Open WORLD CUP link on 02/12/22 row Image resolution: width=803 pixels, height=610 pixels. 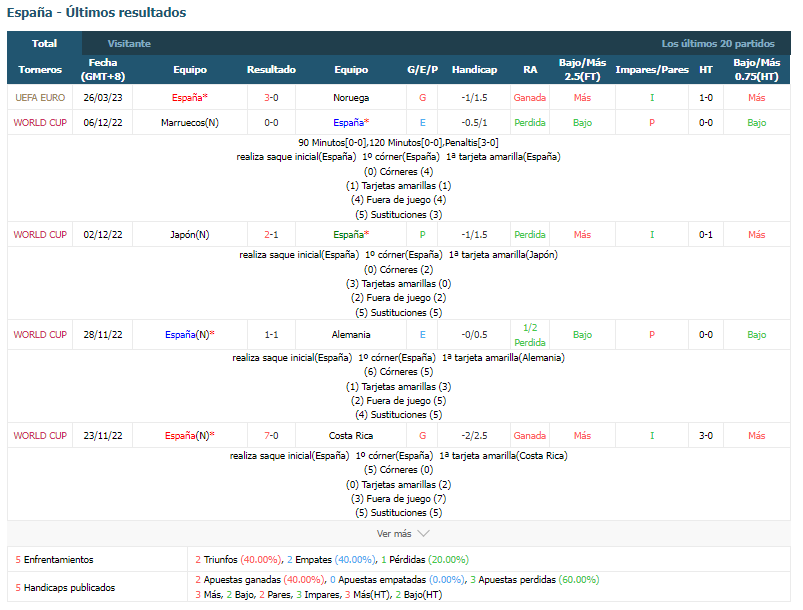tap(40, 235)
